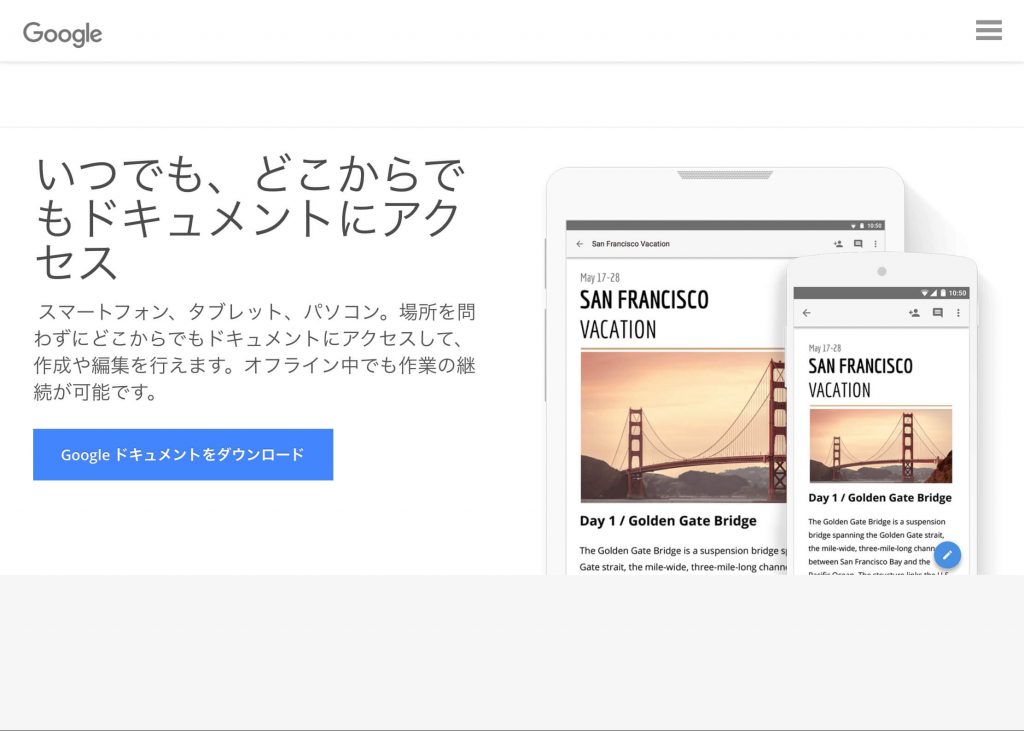The width and height of the screenshot is (1024, 731).
Task: Open the comment icon in phone mockup
Action: pos(937,313)
